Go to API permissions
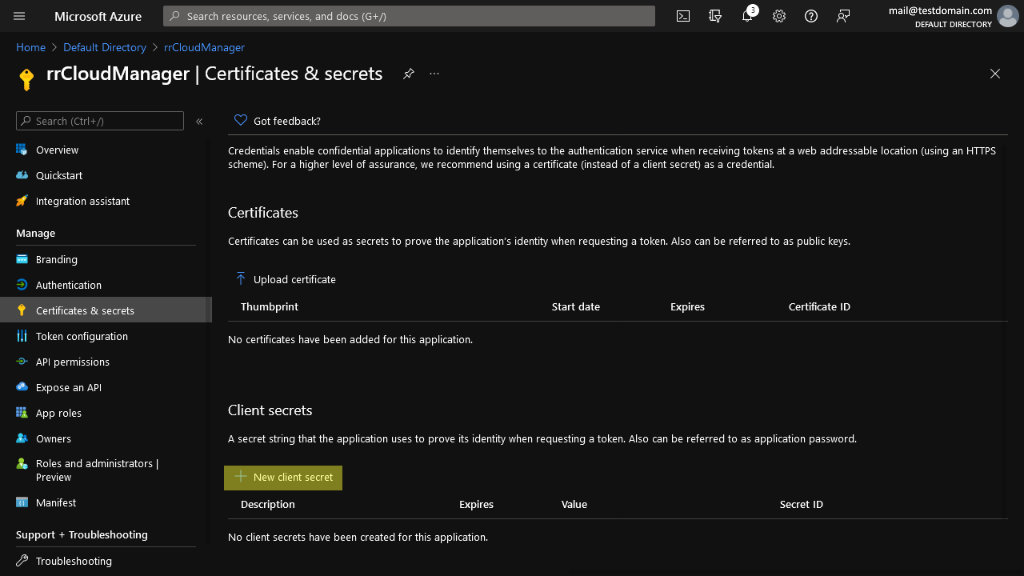The image size is (1024, 576). tap(72, 362)
